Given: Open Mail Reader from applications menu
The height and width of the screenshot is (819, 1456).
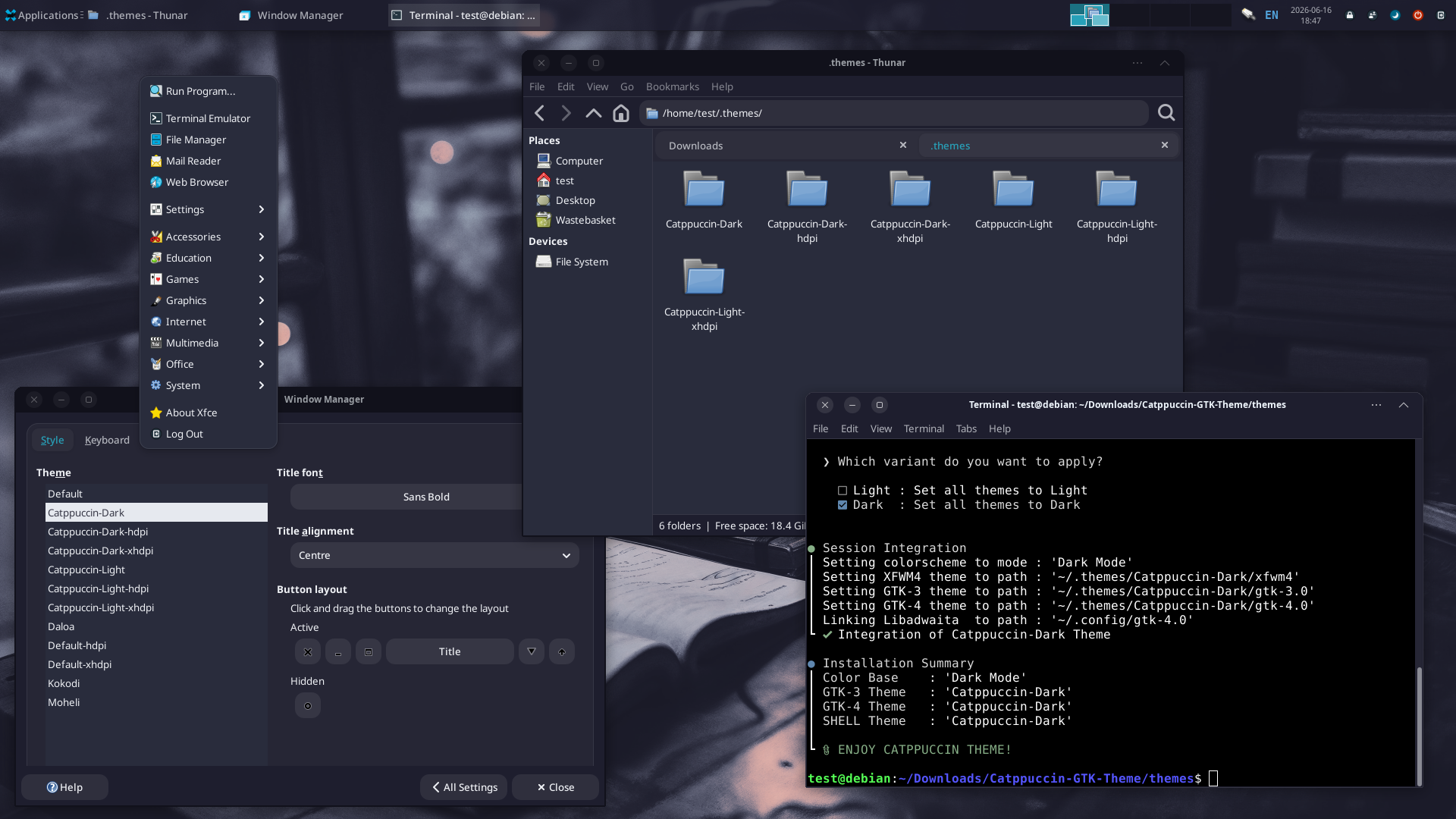Looking at the screenshot, I should click(x=208, y=161).
